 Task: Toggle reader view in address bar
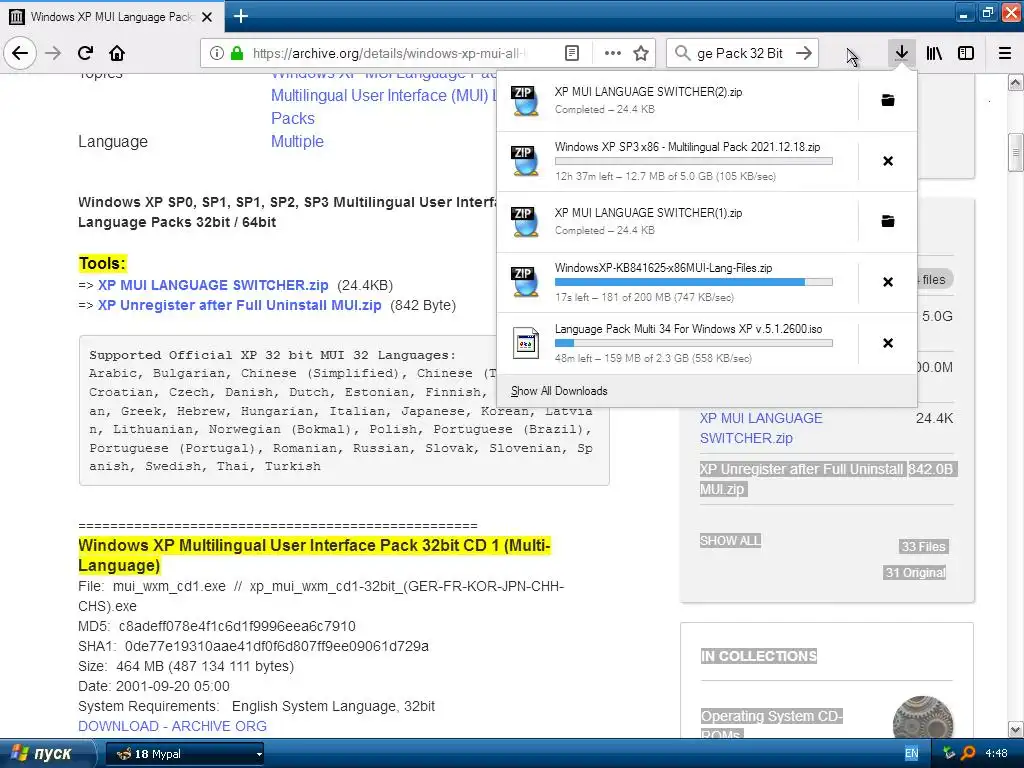(x=571, y=53)
